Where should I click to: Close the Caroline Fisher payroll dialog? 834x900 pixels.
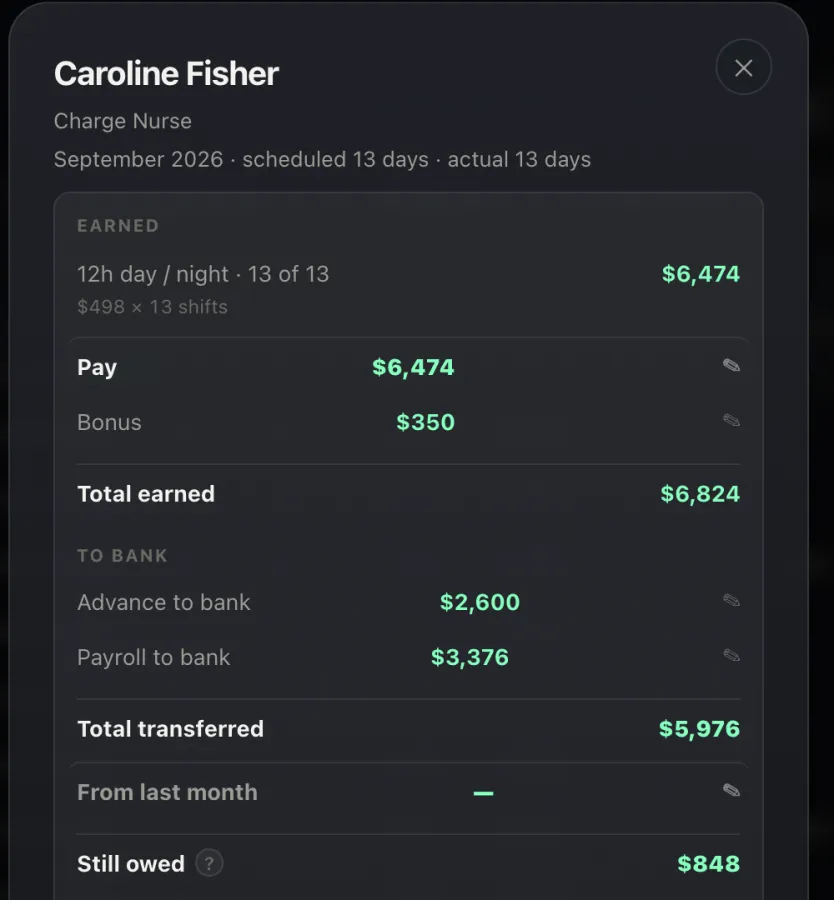coord(743,68)
